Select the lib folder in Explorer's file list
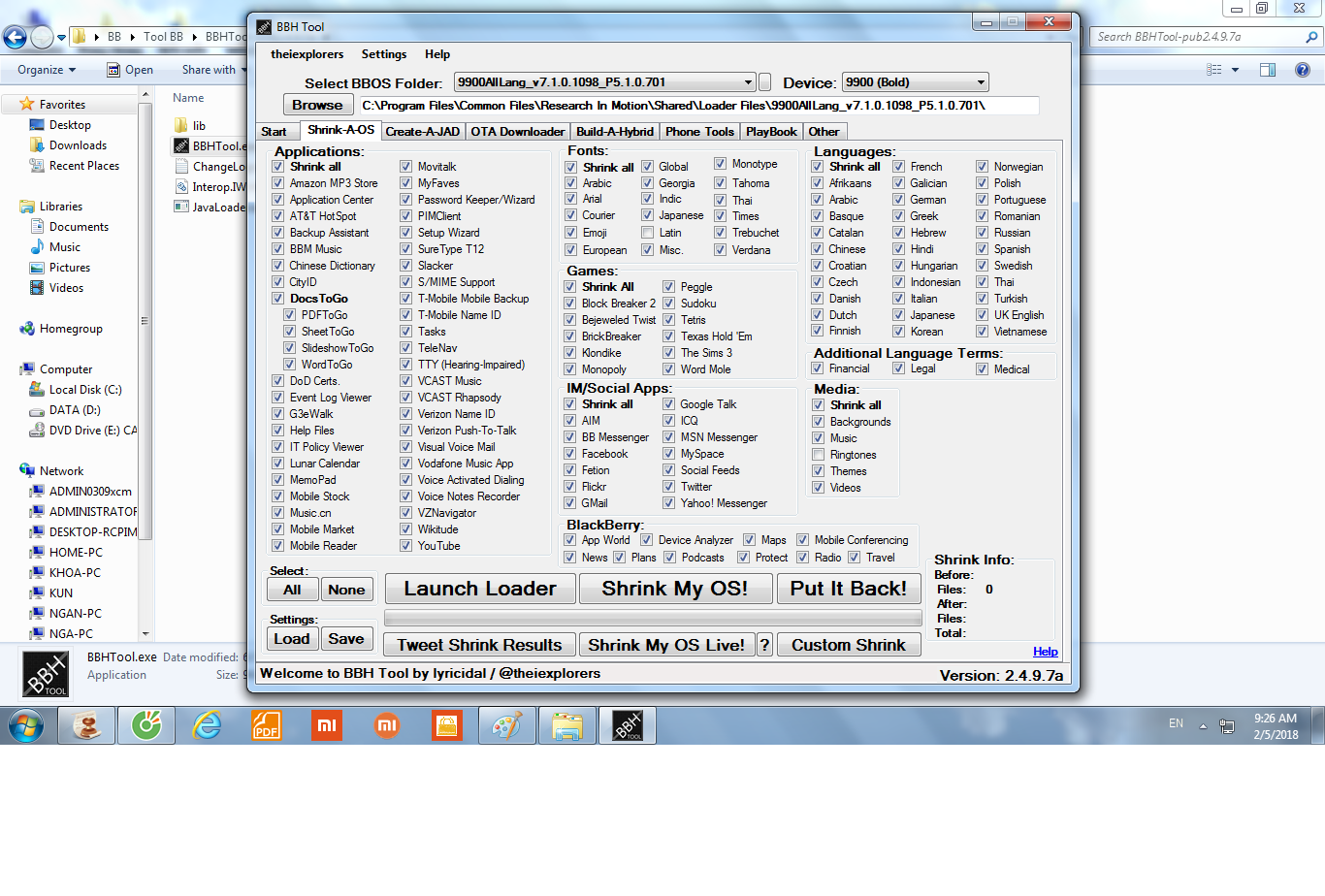The width and height of the screenshot is (1325, 896). (x=199, y=126)
